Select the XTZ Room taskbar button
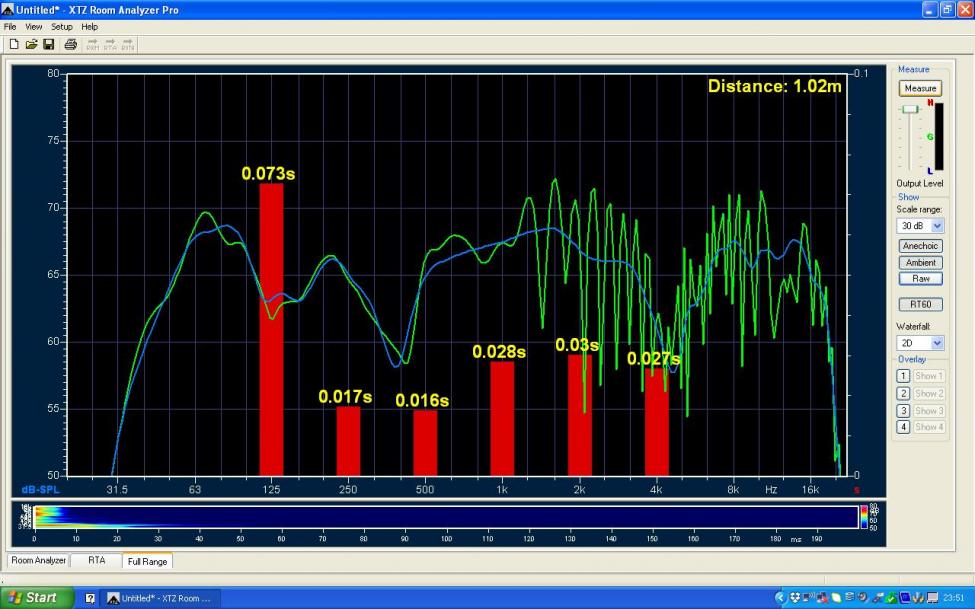Image resolution: width=975 pixels, height=609 pixels. click(x=160, y=598)
